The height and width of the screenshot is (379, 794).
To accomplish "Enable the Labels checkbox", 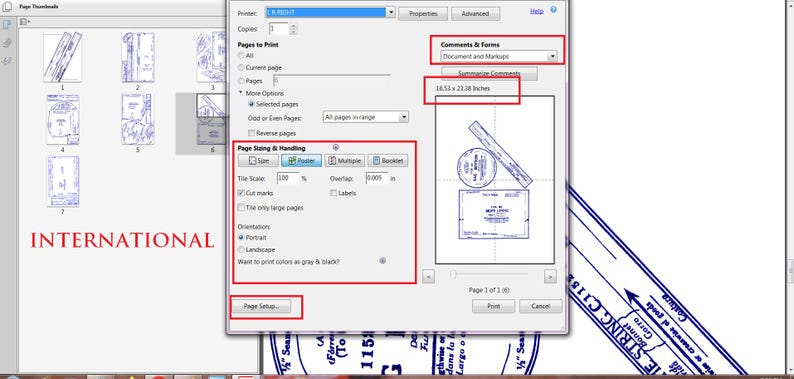I will (x=334, y=193).
